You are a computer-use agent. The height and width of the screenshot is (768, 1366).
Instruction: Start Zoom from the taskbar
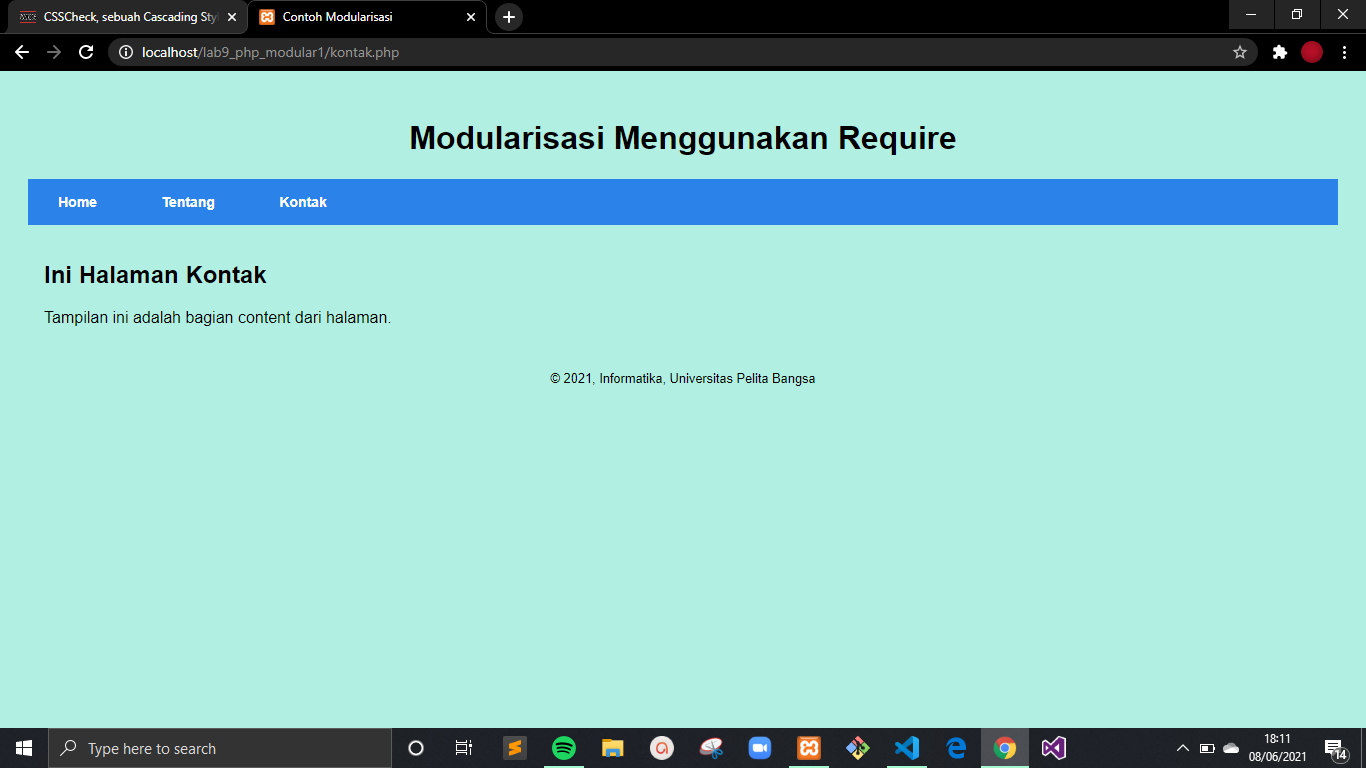coord(760,748)
